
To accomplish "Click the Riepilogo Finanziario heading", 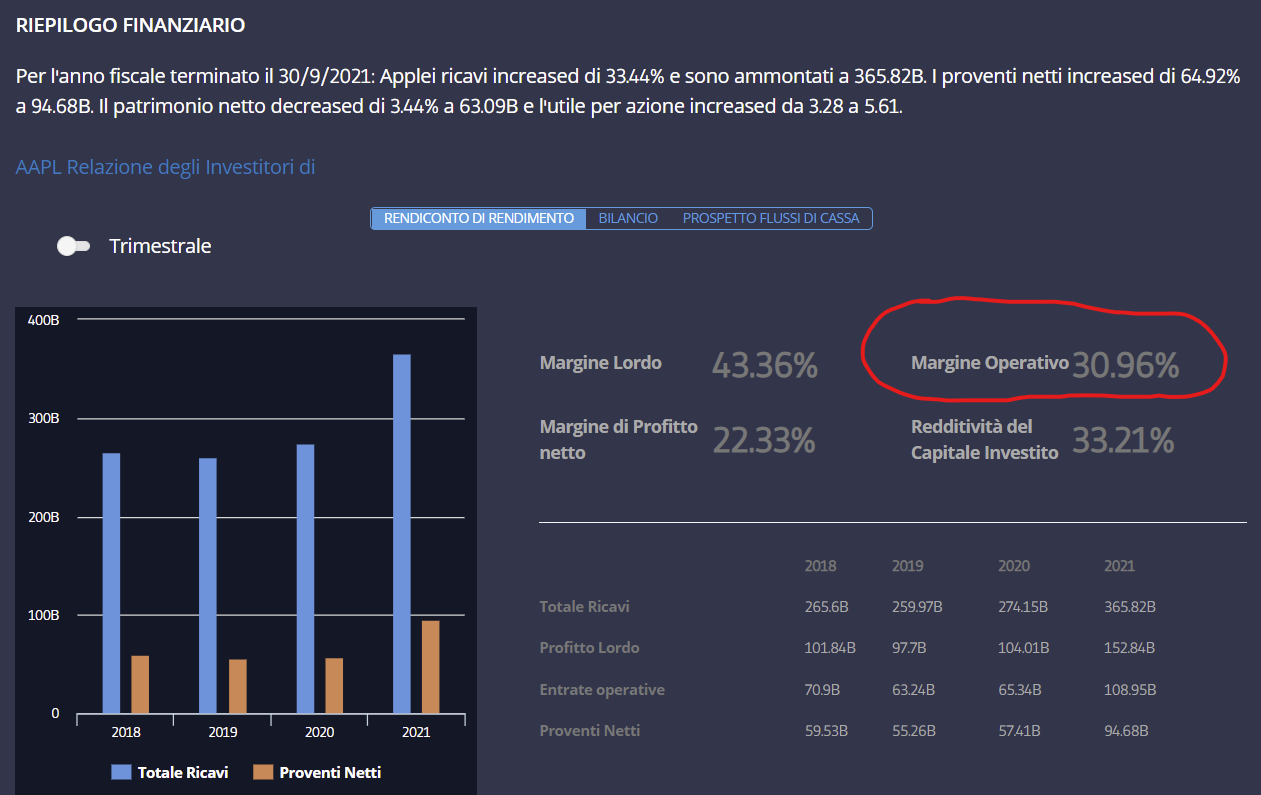I will point(130,26).
